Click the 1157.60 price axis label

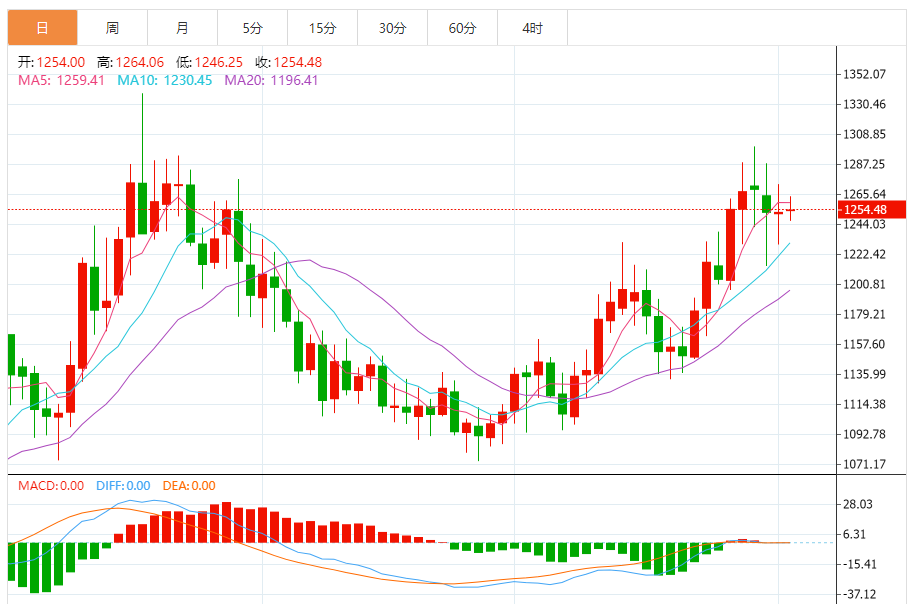tap(864, 344)
